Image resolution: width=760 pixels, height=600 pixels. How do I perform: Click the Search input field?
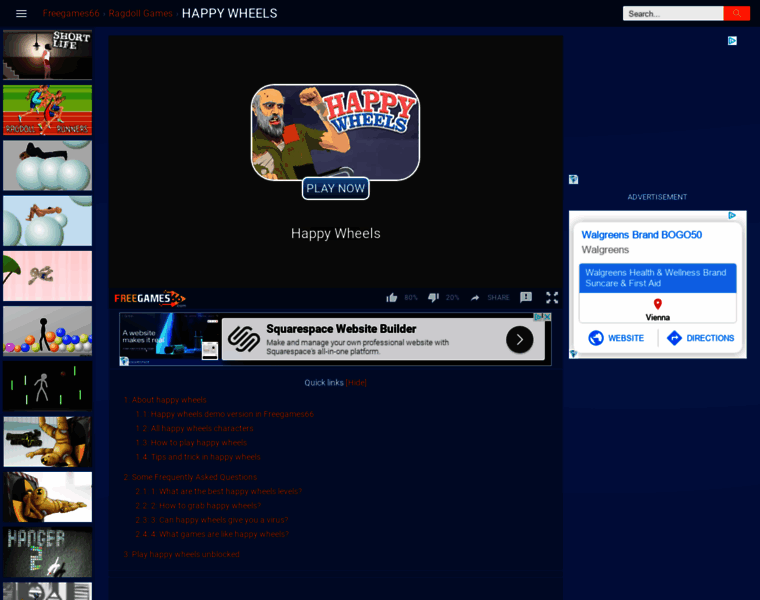coord(673,14)
